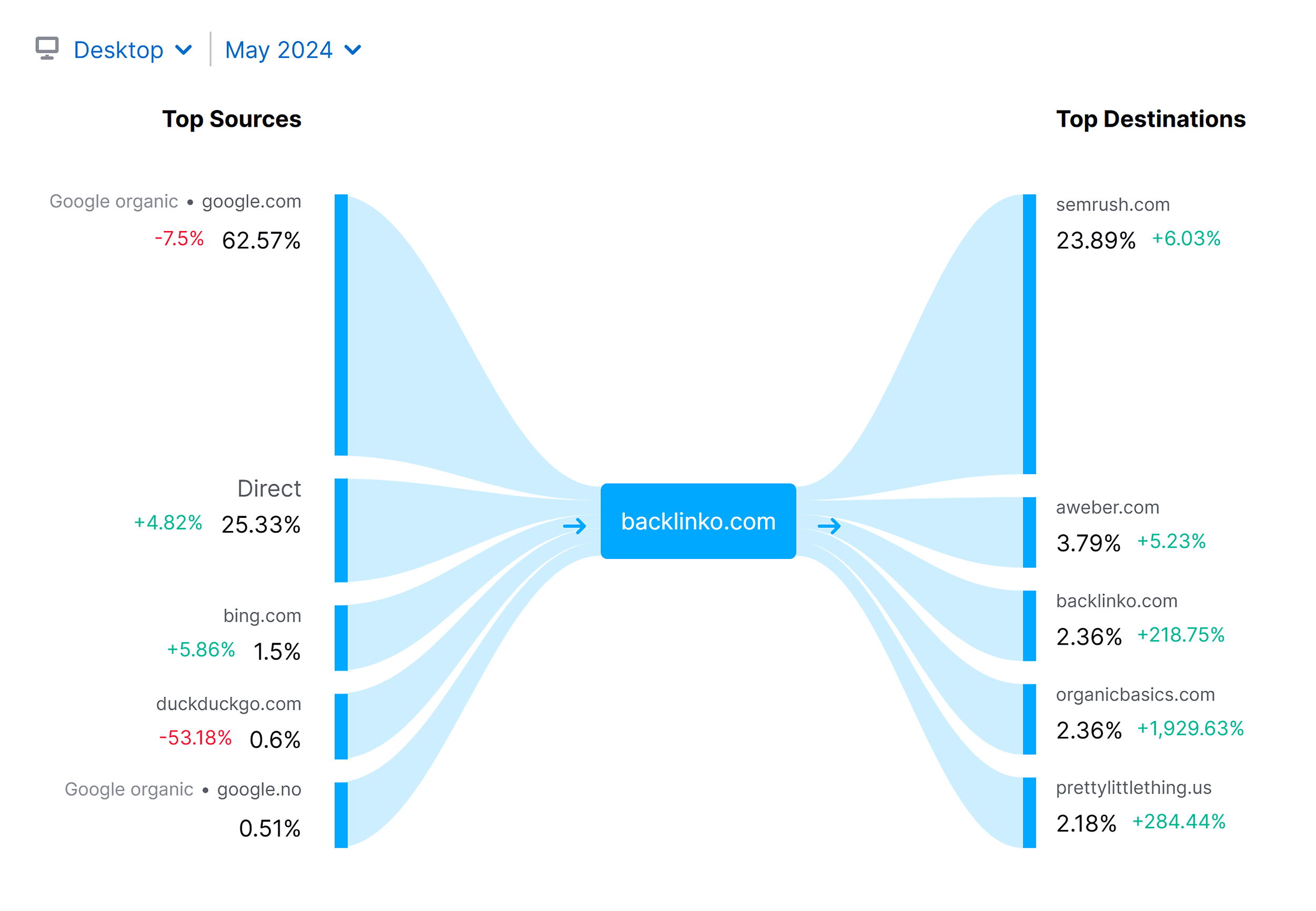Select the google.com source label
The height and width of the screenshot is (911, 1316).
(x=251, y=201)
